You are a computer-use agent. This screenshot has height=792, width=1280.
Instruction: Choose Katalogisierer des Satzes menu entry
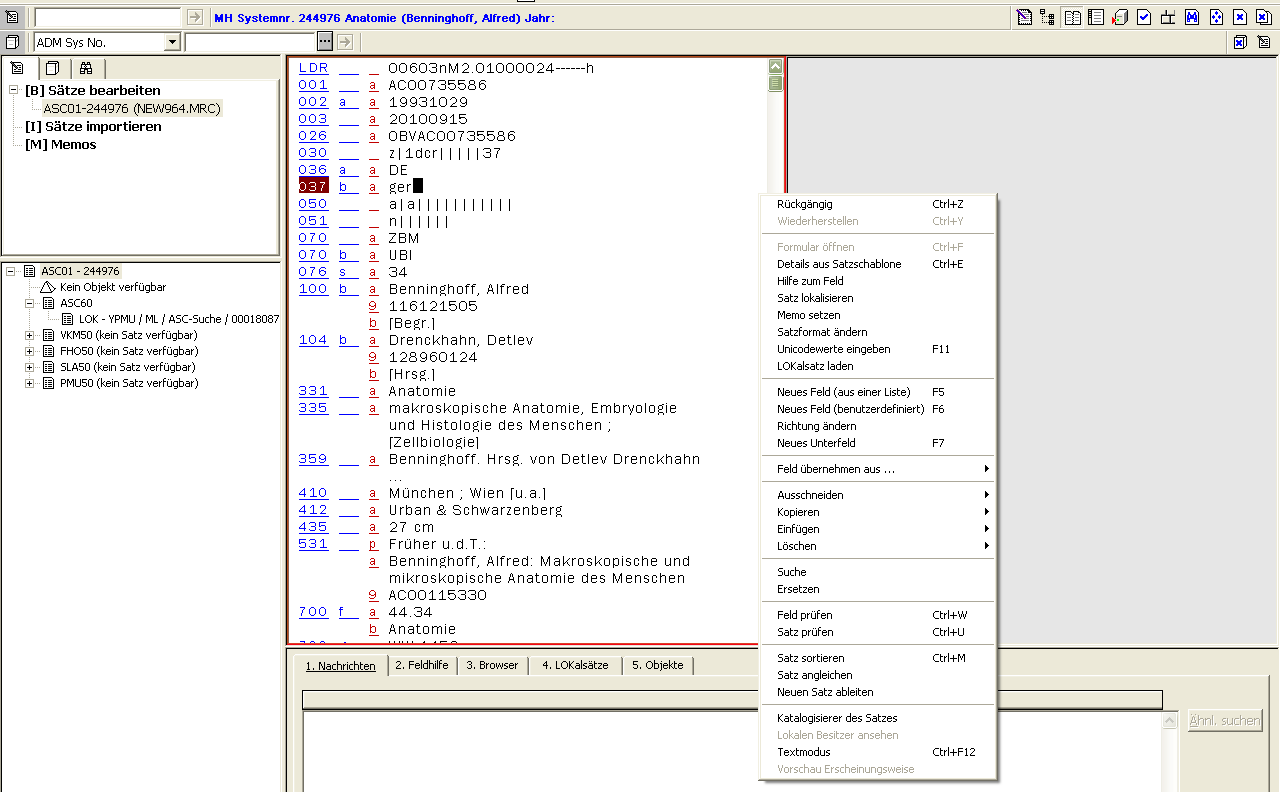coord(877,718)
